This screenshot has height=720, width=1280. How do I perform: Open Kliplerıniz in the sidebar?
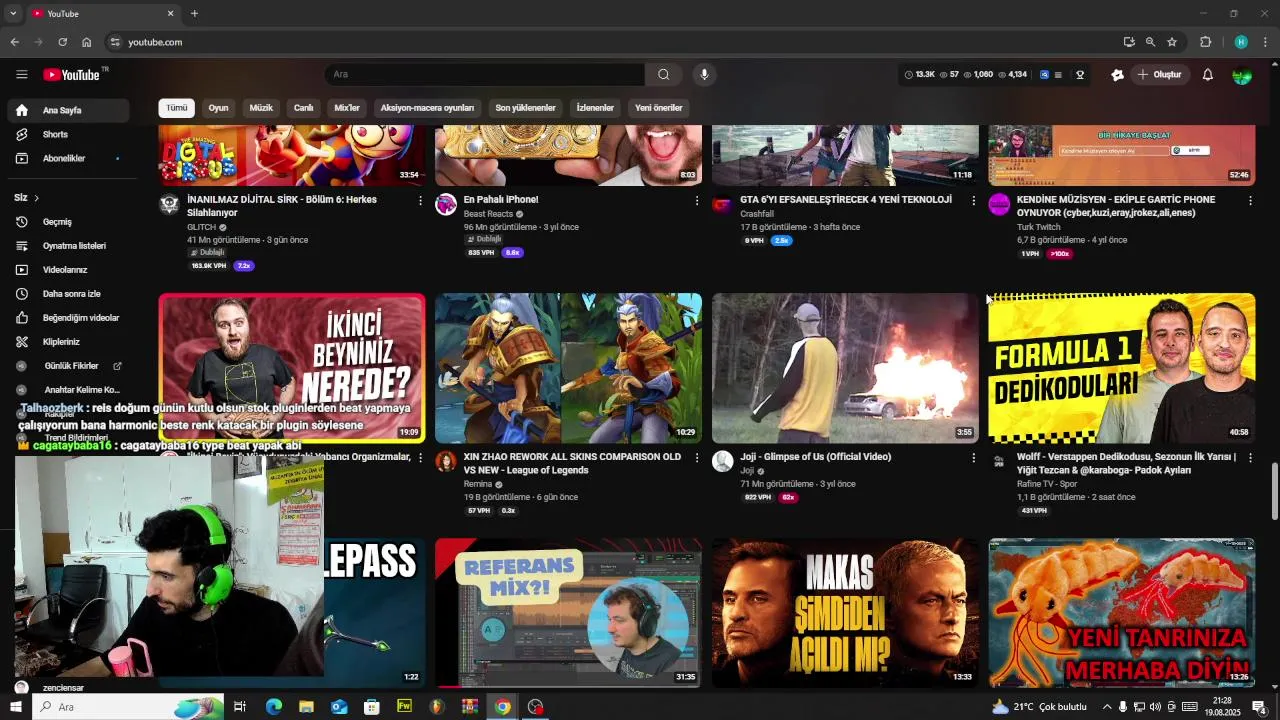(x=68, y=342)
